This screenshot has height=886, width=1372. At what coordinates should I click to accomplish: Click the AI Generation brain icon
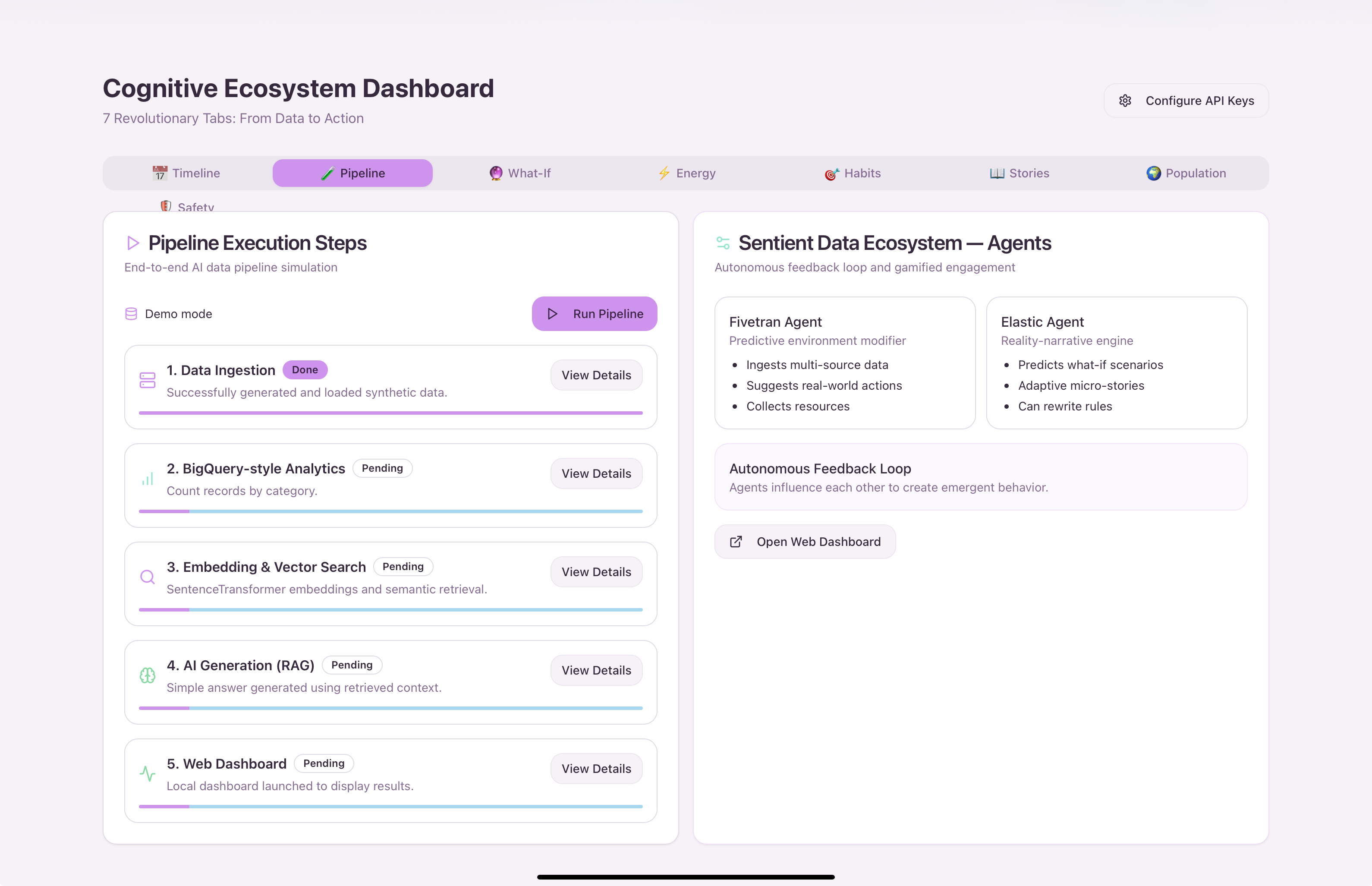click(147, 675)
